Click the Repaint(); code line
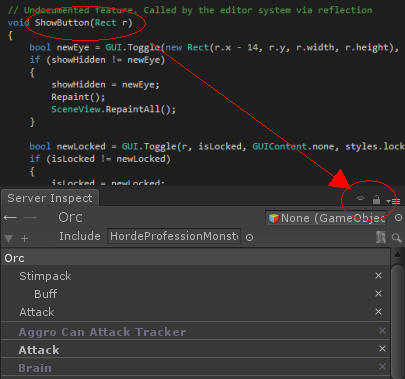405x379 pixels. click(78, 97)
